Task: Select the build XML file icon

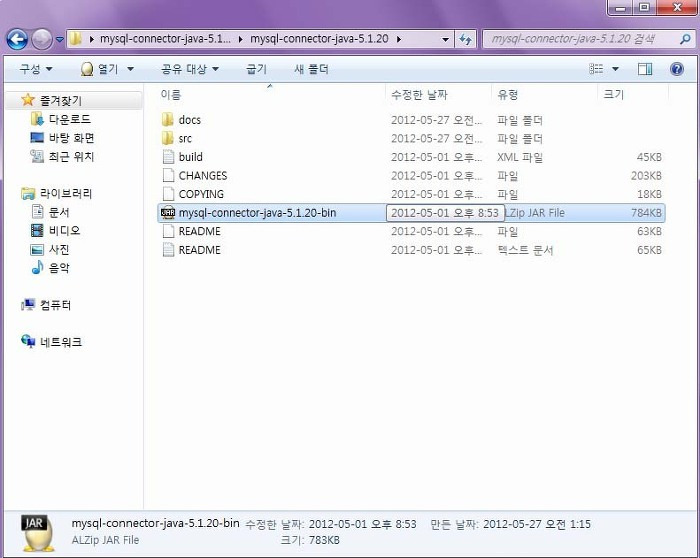Action: [x=168, y=157]
